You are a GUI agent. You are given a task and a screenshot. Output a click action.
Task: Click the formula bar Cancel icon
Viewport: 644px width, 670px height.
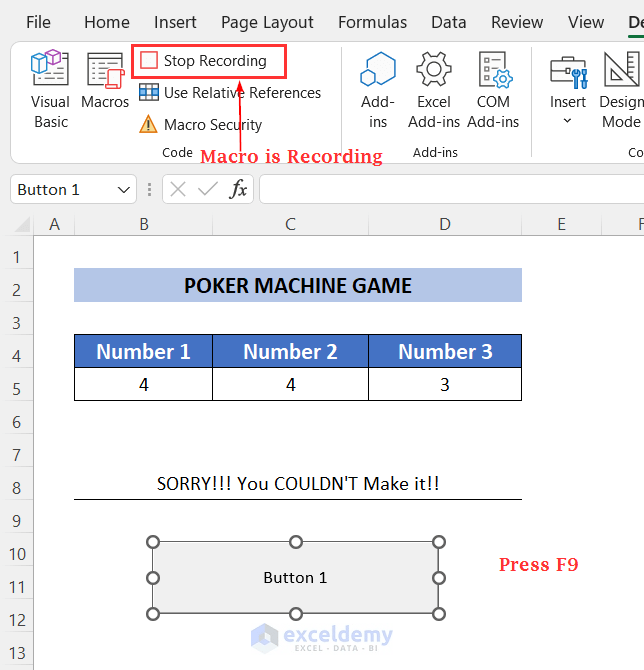[x=178, y=189]
